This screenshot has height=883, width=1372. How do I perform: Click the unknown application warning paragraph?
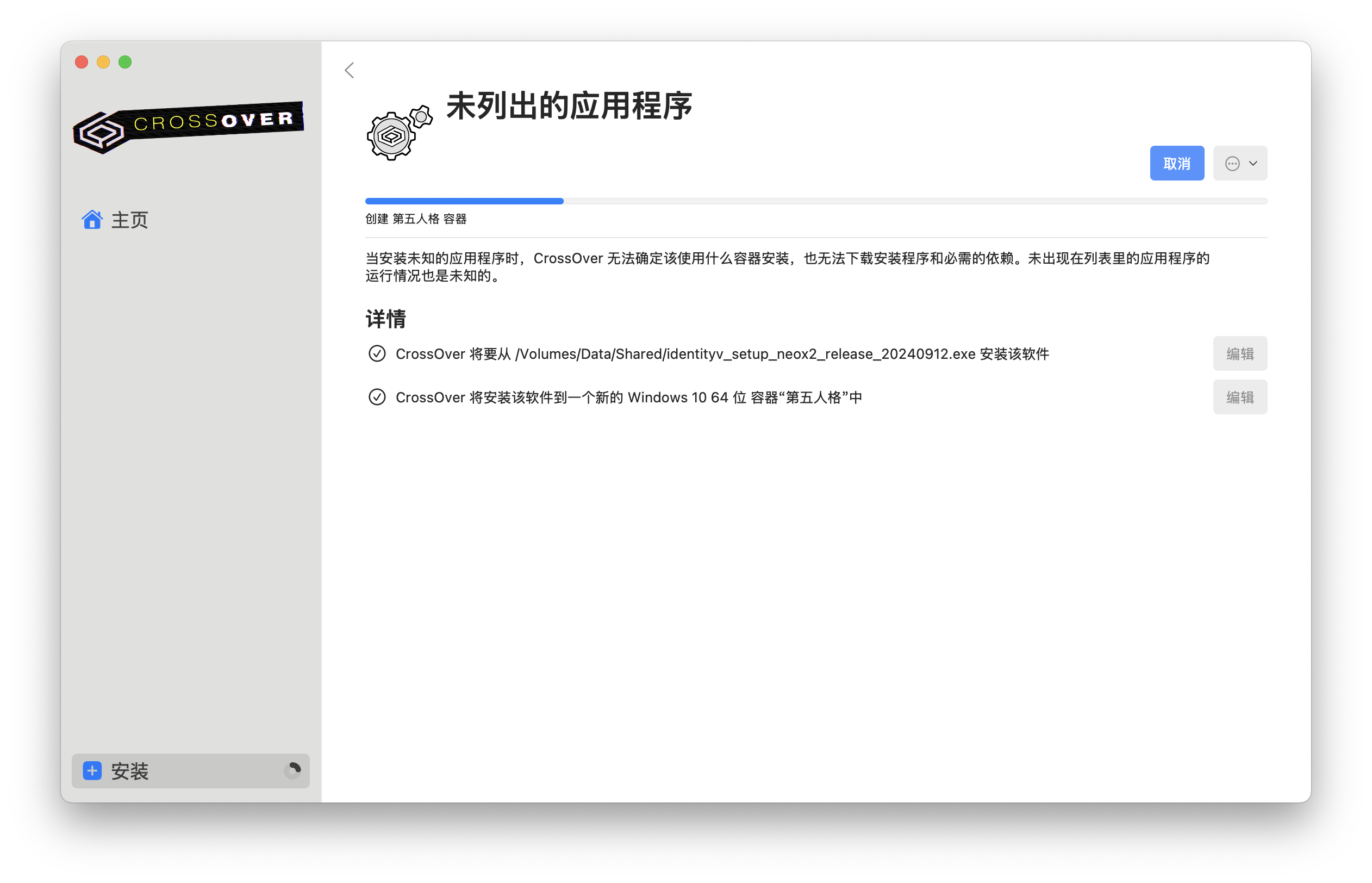point(788,267)
